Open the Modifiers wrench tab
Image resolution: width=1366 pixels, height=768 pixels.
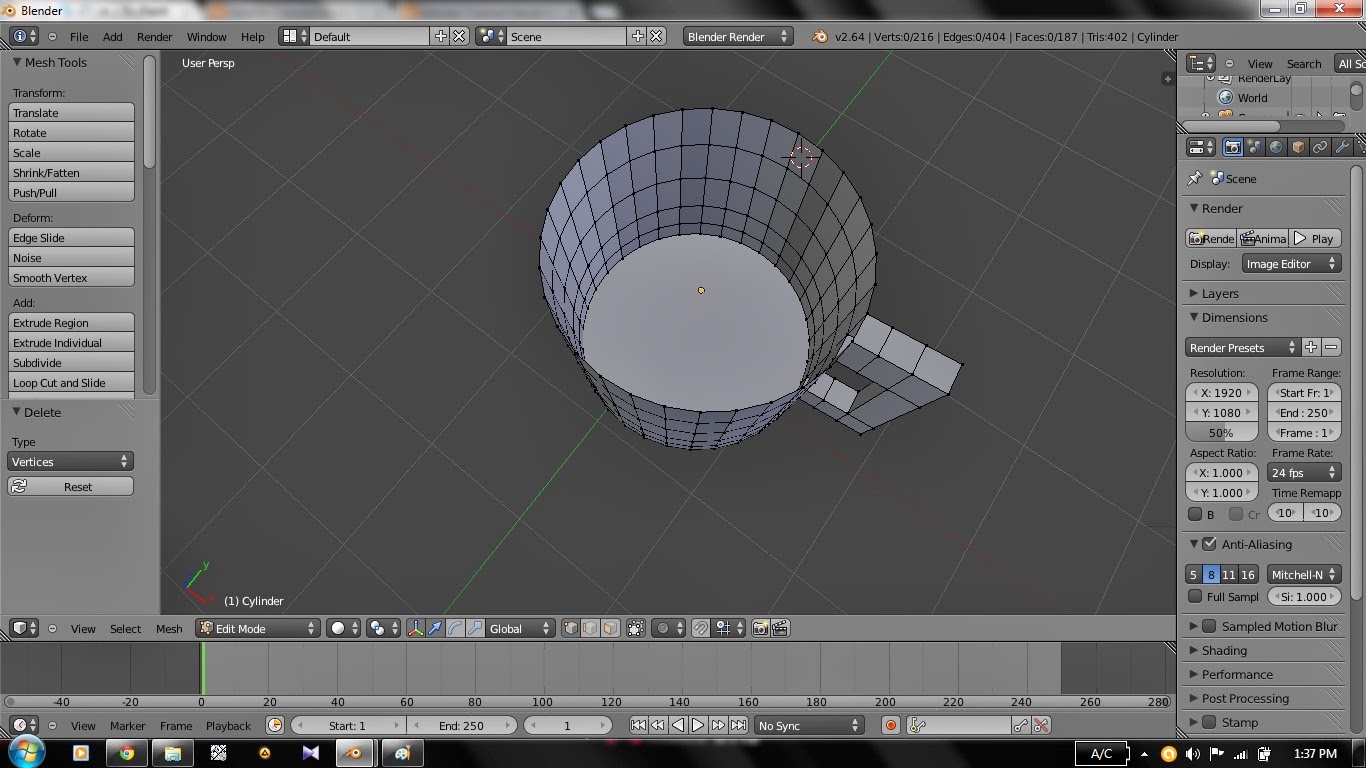pos(1342,147)
